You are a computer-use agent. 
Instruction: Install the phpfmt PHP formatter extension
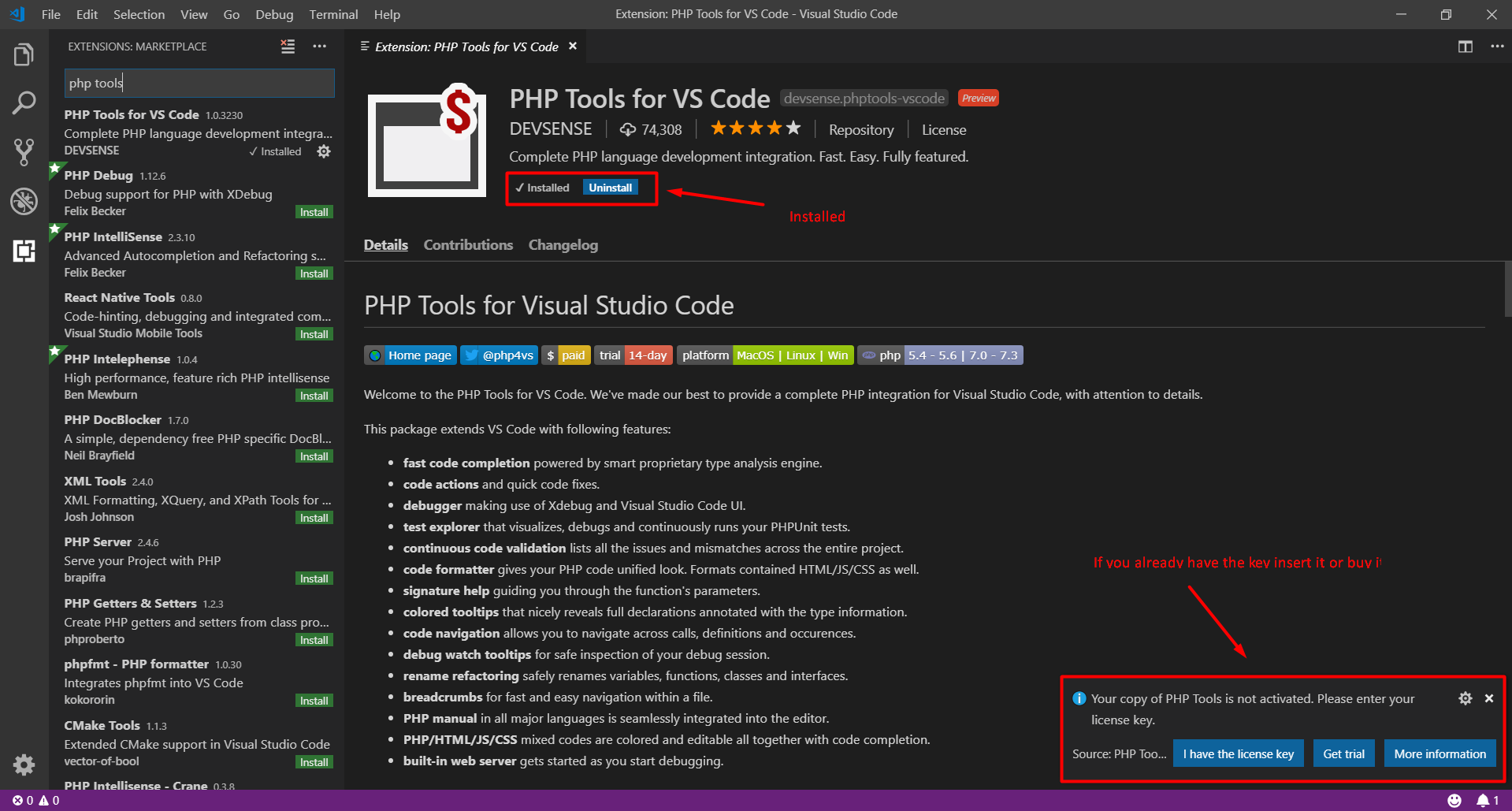(x=314, y=701)
